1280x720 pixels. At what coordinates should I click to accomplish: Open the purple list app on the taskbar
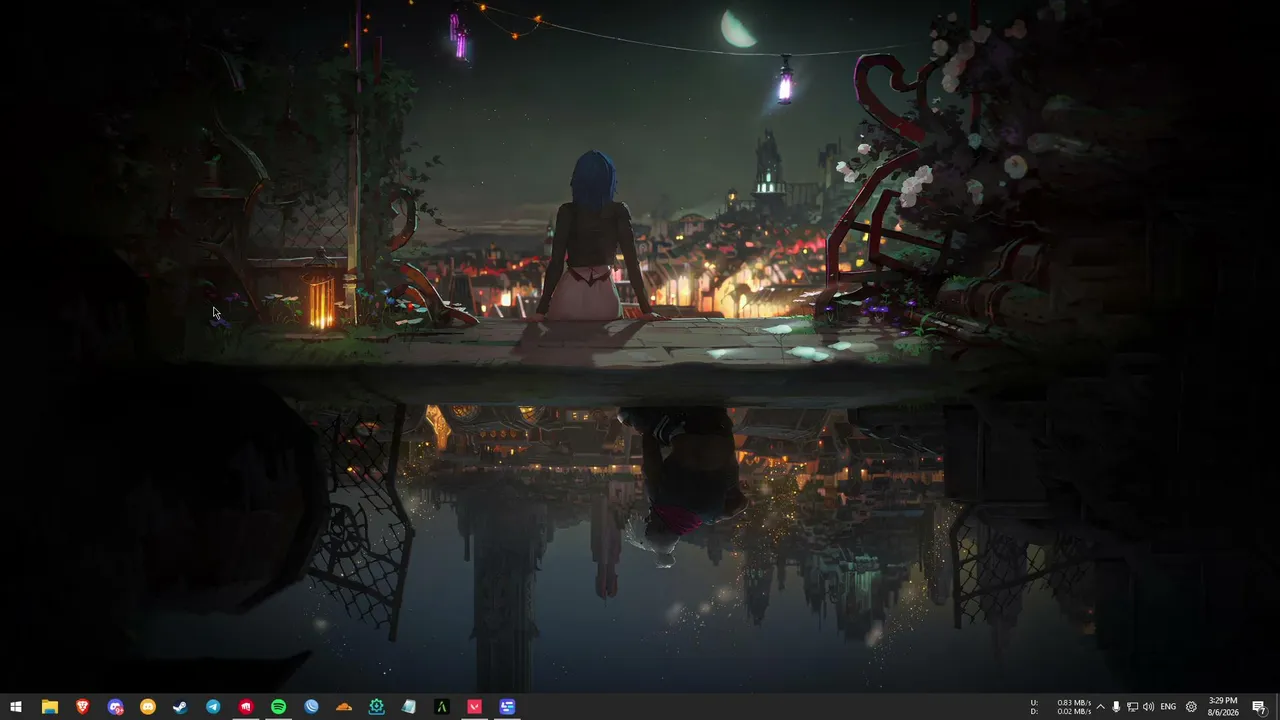507,707
